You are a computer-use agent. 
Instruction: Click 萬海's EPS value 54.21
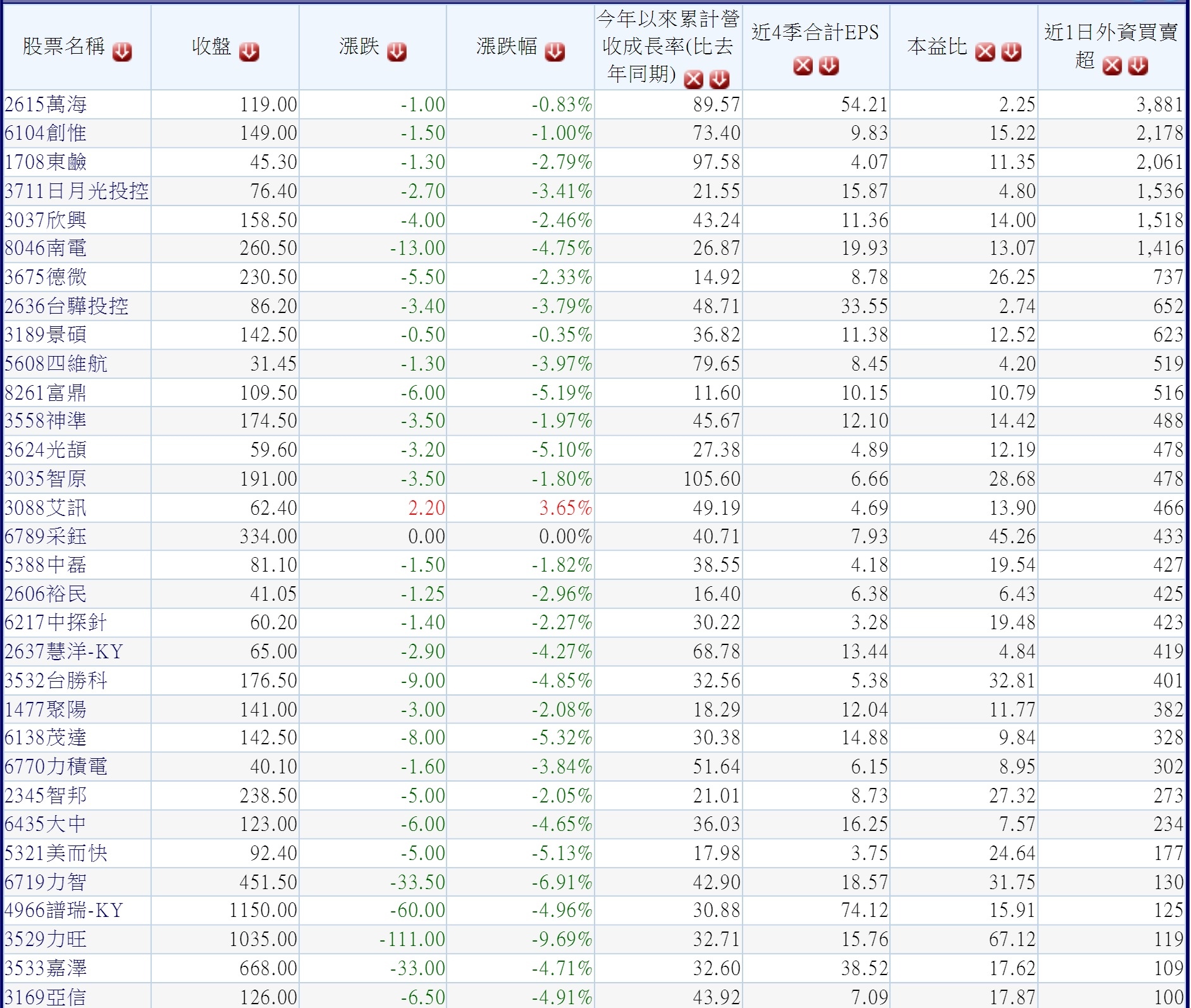click(x=865, y=104)
